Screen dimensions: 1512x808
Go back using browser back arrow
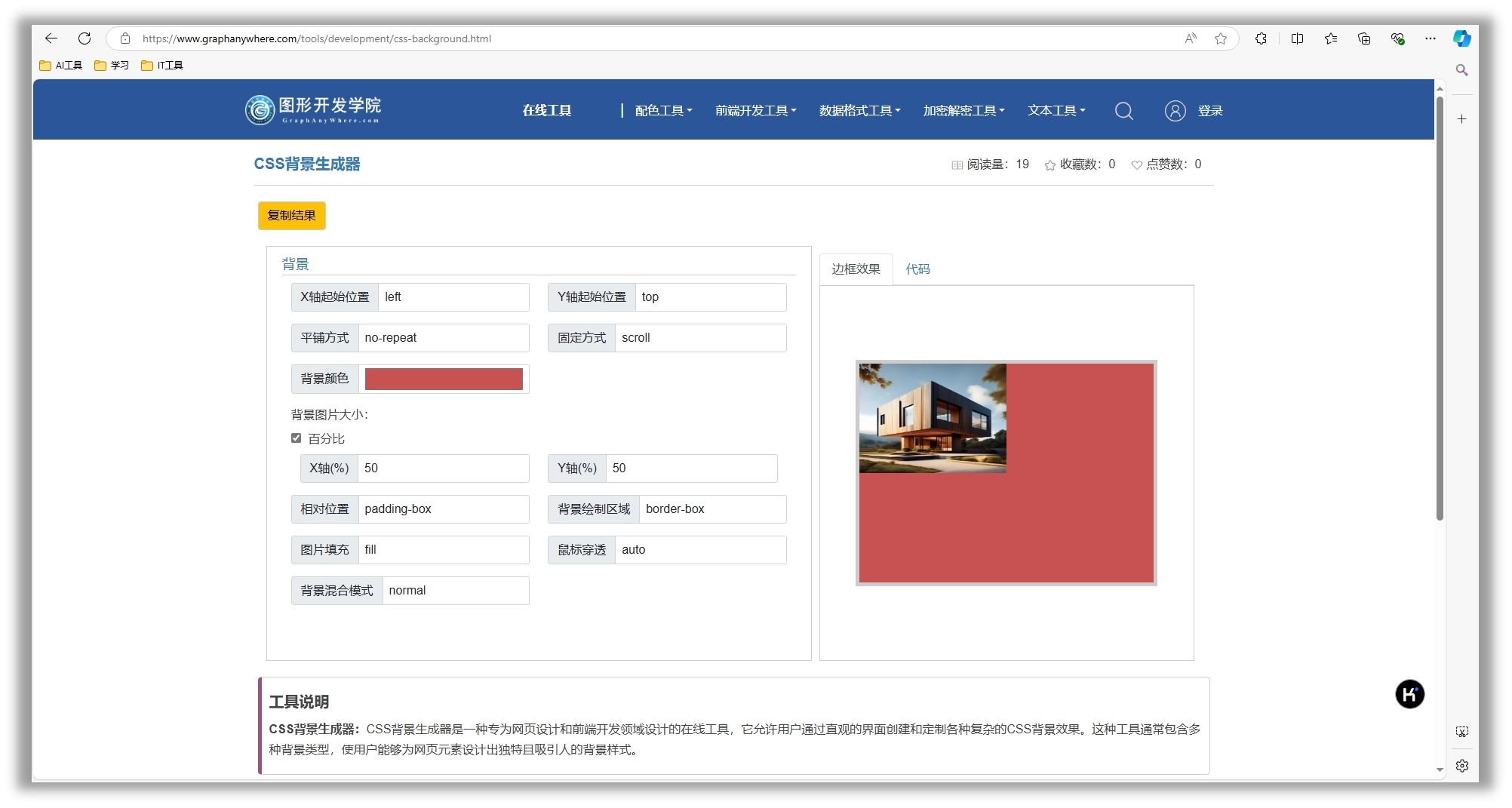[51, 38]
